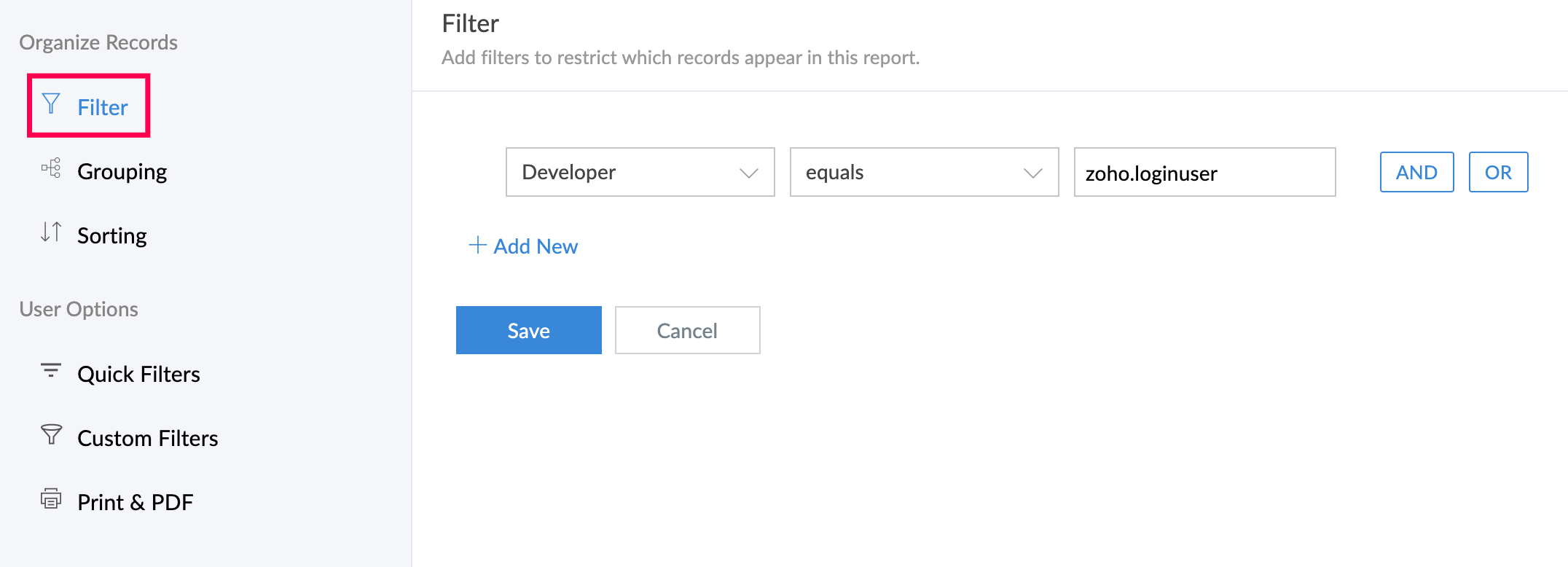The height and width of the screenshot is (567, 1568).
Task: Click the Filter funnel icon
Action: click(x=51, y=104)
